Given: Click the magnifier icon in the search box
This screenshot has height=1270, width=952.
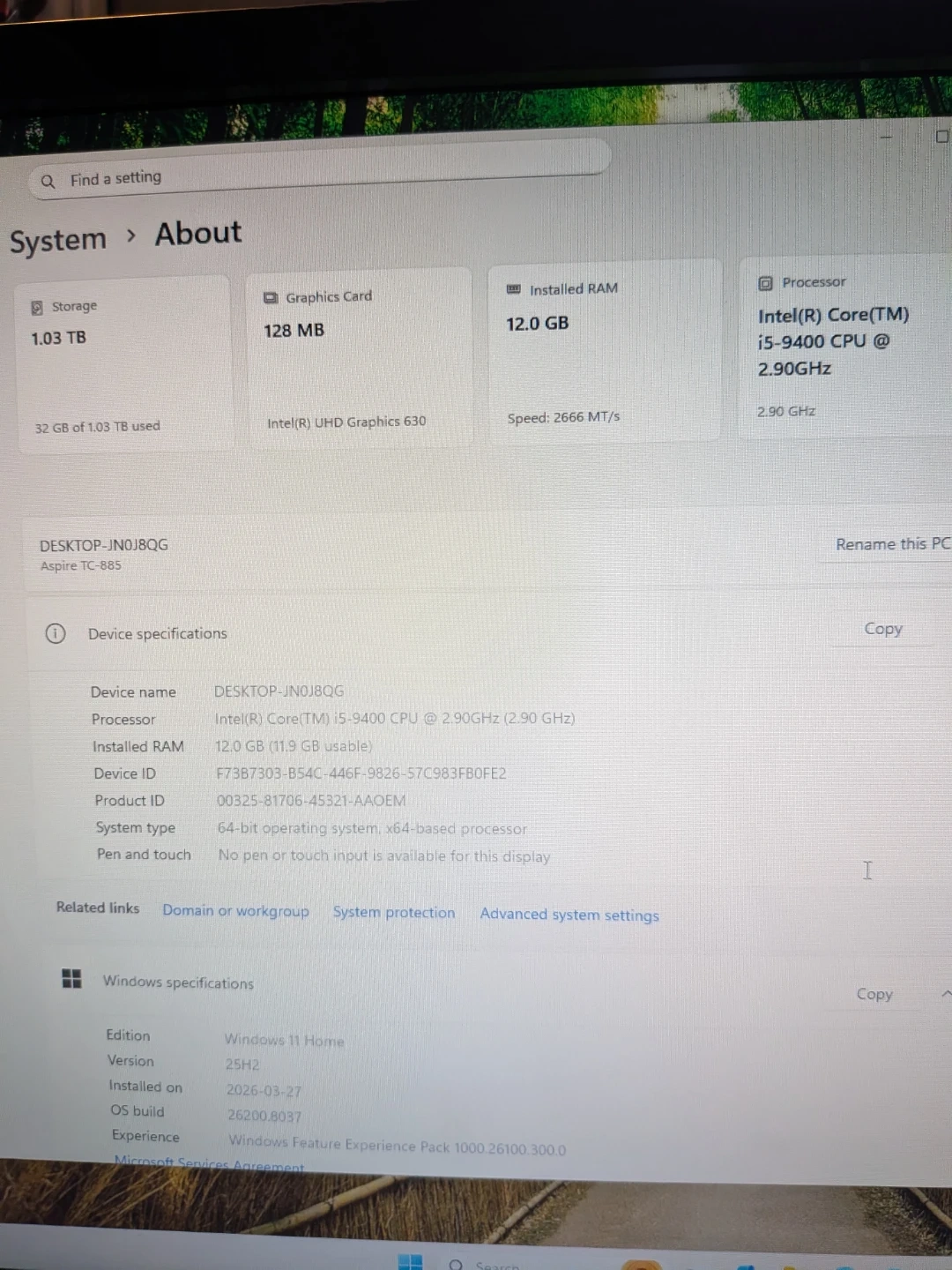Looking at the screenshot, I should coord(48,182).
